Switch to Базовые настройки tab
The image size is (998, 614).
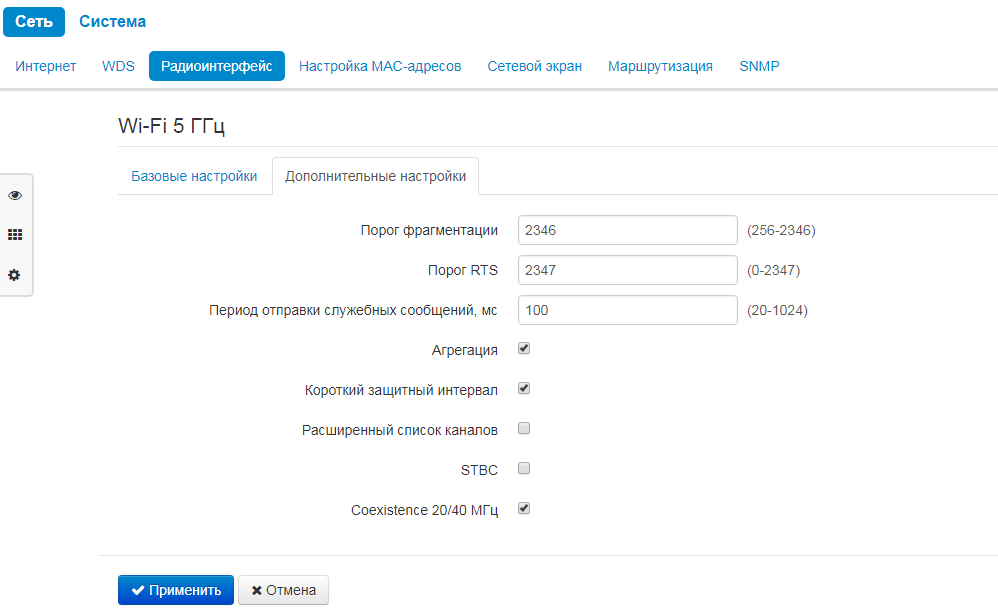point(194,176)
